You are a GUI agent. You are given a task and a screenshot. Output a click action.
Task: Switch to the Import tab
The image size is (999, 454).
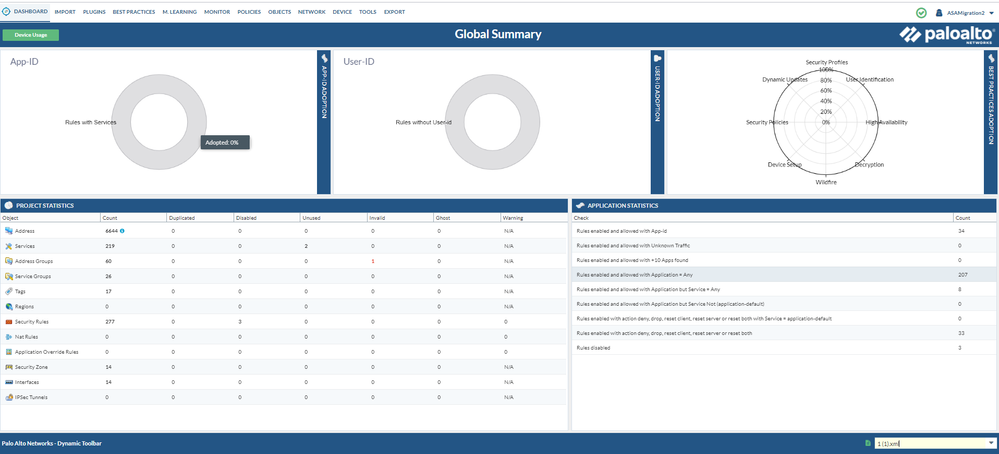66,11
